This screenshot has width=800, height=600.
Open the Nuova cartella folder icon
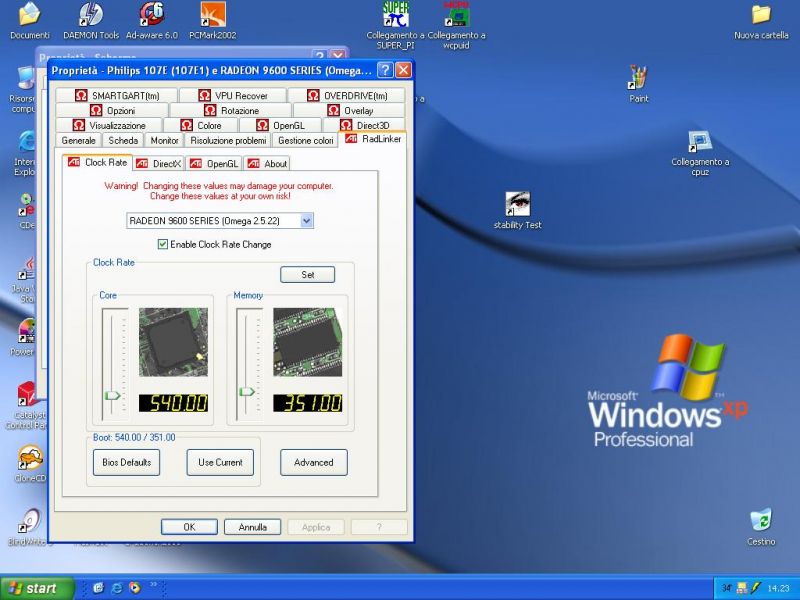point(761,22)
